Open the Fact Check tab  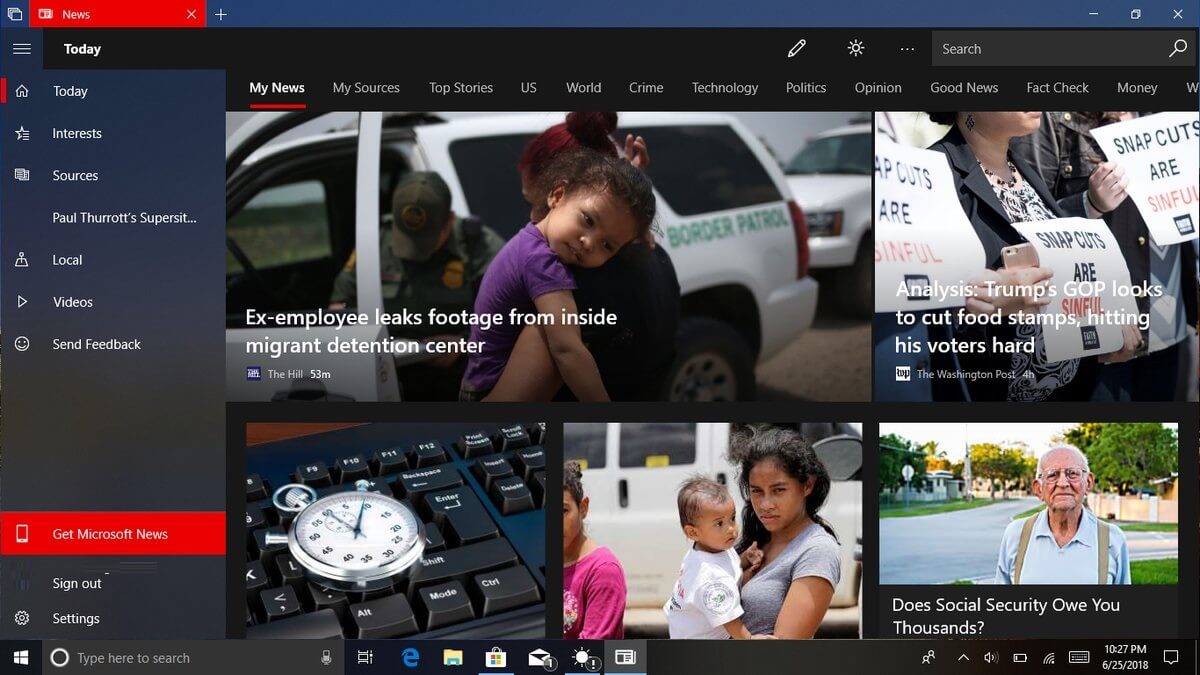(x=1058, y=88)
